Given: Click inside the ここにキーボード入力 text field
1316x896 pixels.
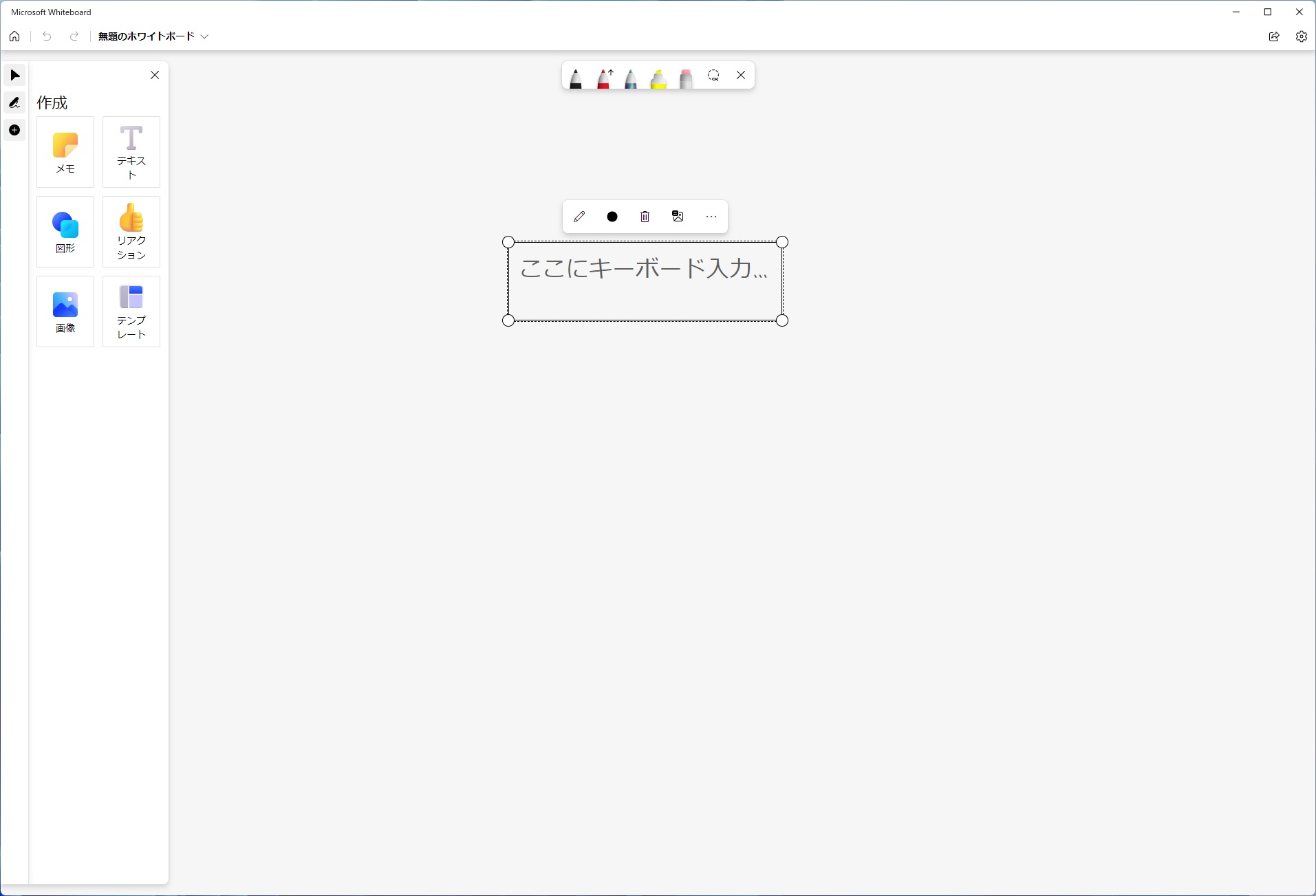Looking at the screenshot, I should click(x=645, y=281).
